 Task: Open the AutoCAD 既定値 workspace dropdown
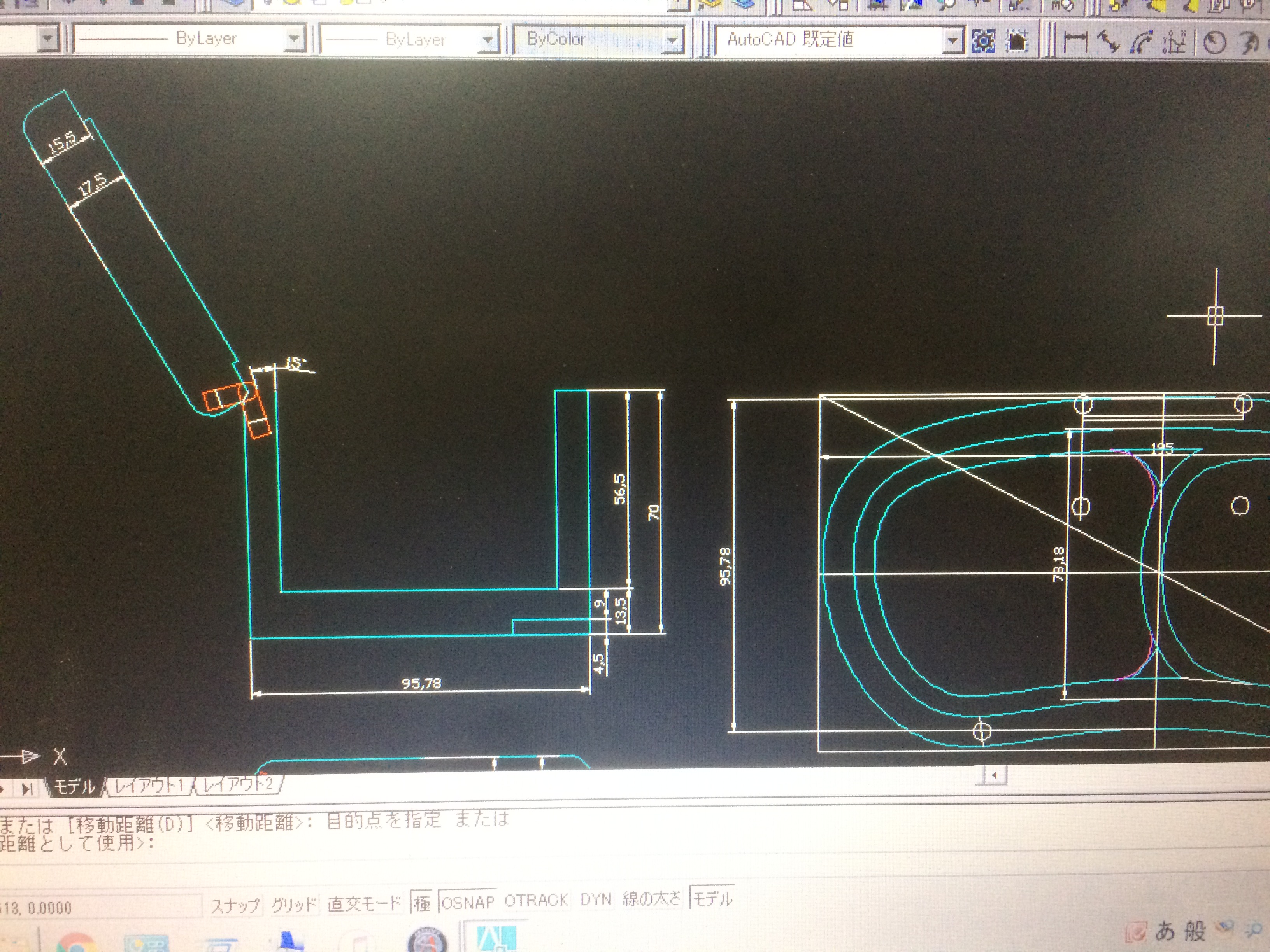(952, 41)
